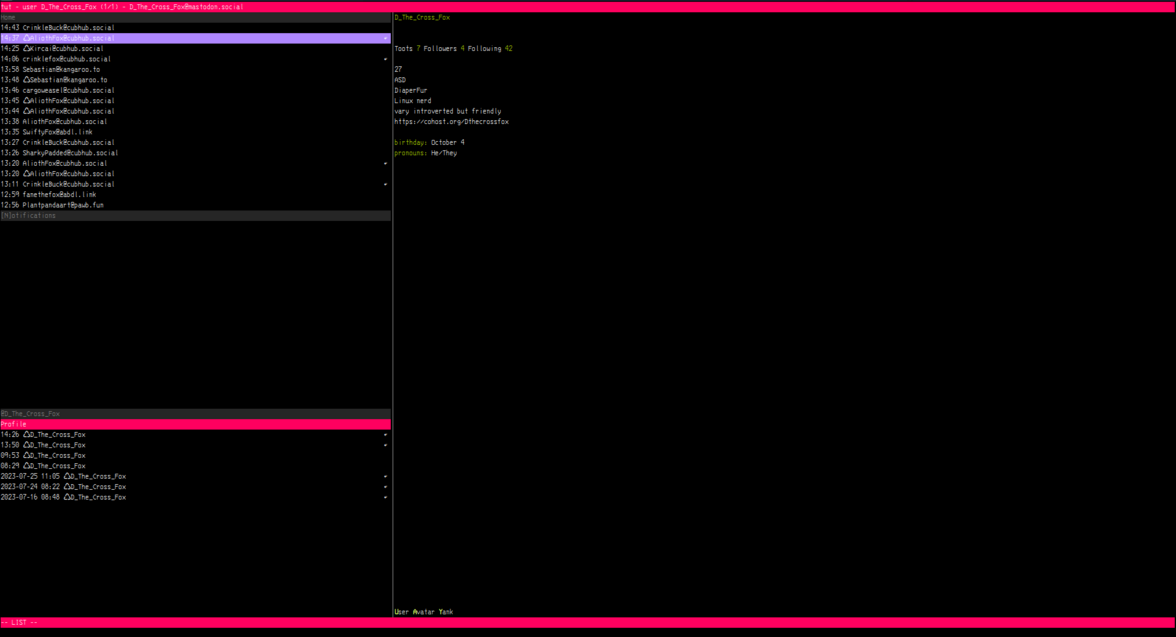The image size is (1176, 637).
Task: Click the D_The_Cross_Fox profile name heading
Action: 422,17
